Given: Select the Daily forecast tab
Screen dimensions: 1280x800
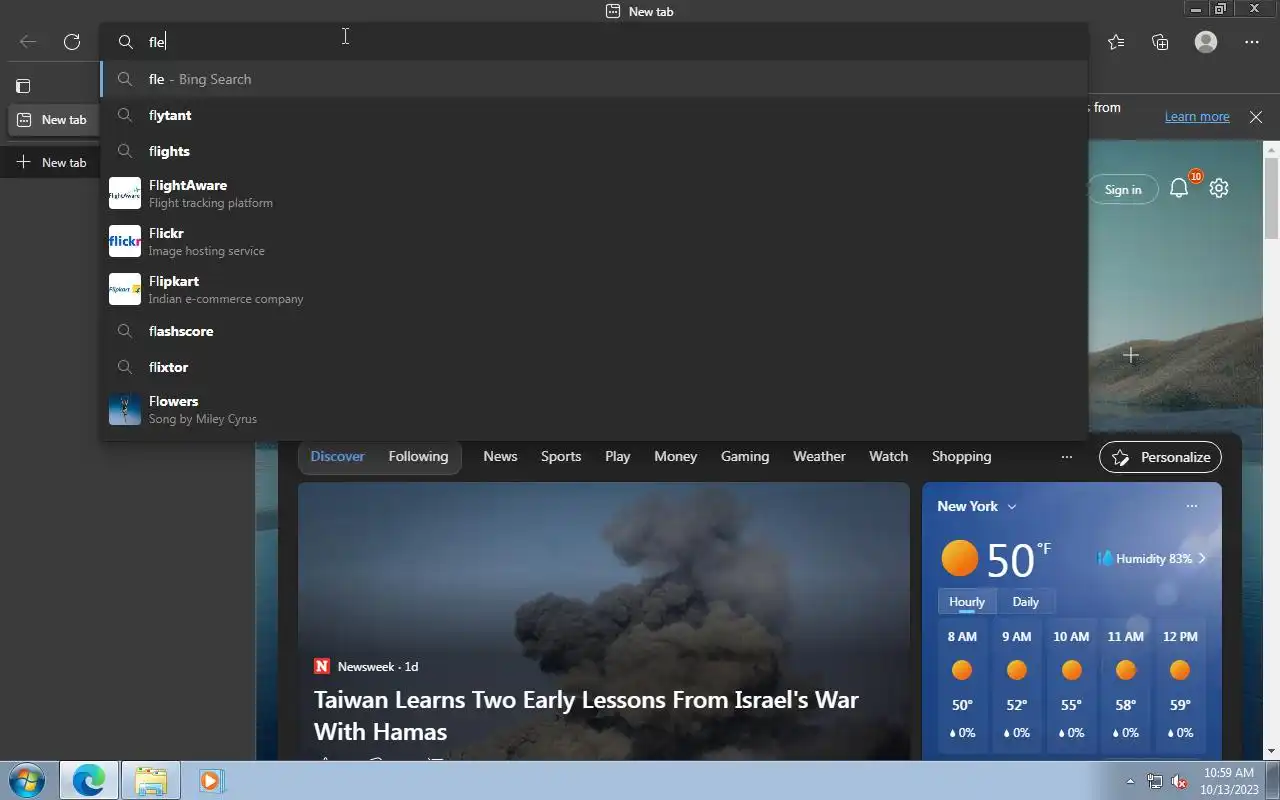Looking at the screenshot, I should coord(1025,602).
